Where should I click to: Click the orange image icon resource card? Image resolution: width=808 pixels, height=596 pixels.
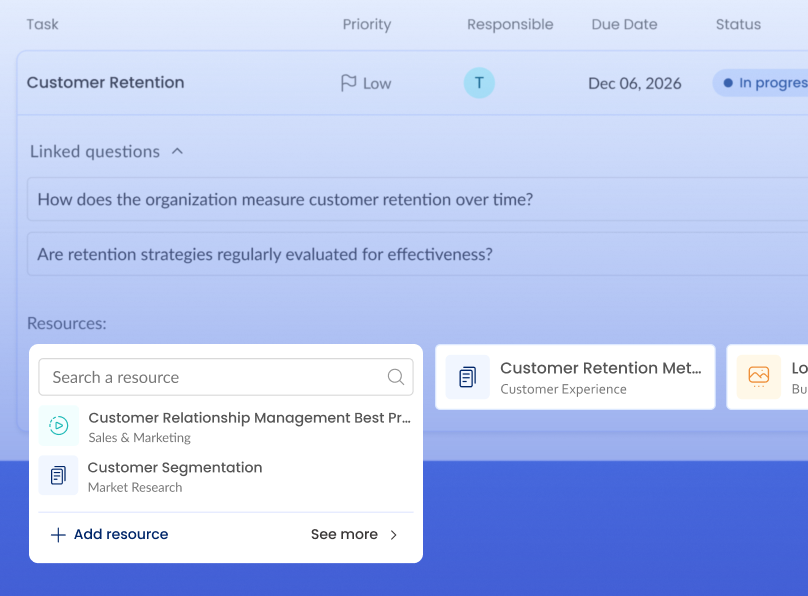pos(759,377)
